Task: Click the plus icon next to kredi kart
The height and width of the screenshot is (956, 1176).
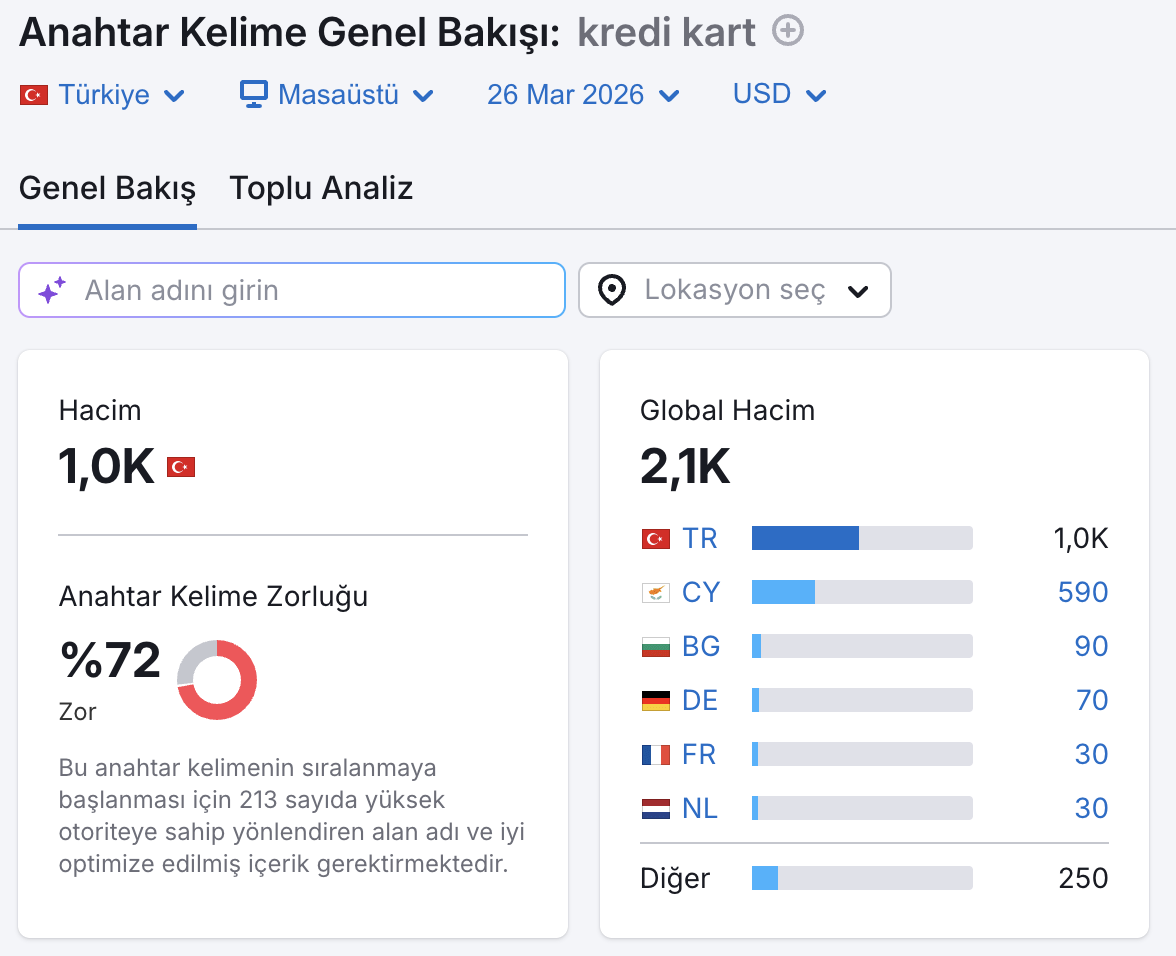Action: 788,31
